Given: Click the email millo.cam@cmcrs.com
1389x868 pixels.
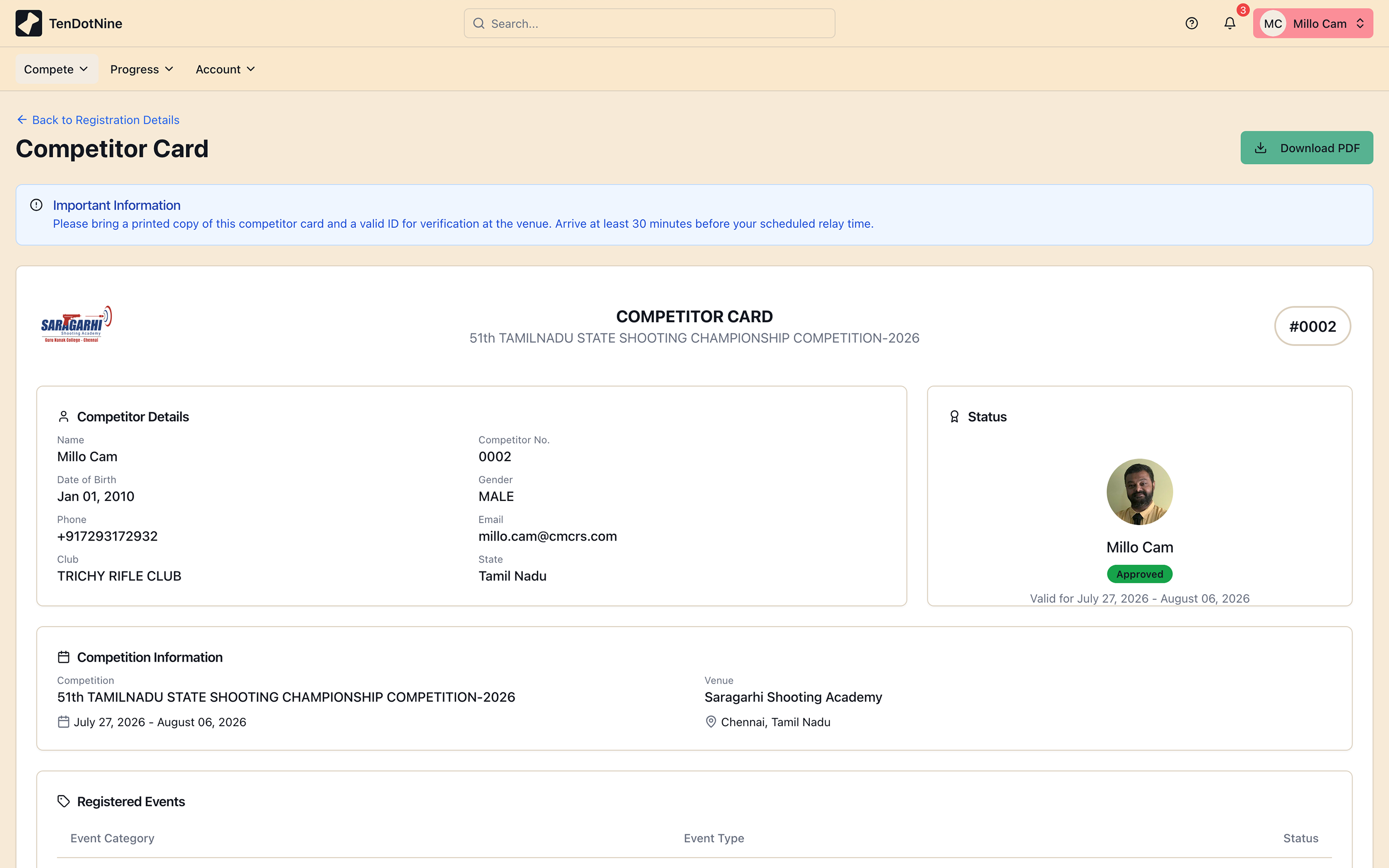Looking at the screenshot, I should pyautogui.click(x=547, y=536).
